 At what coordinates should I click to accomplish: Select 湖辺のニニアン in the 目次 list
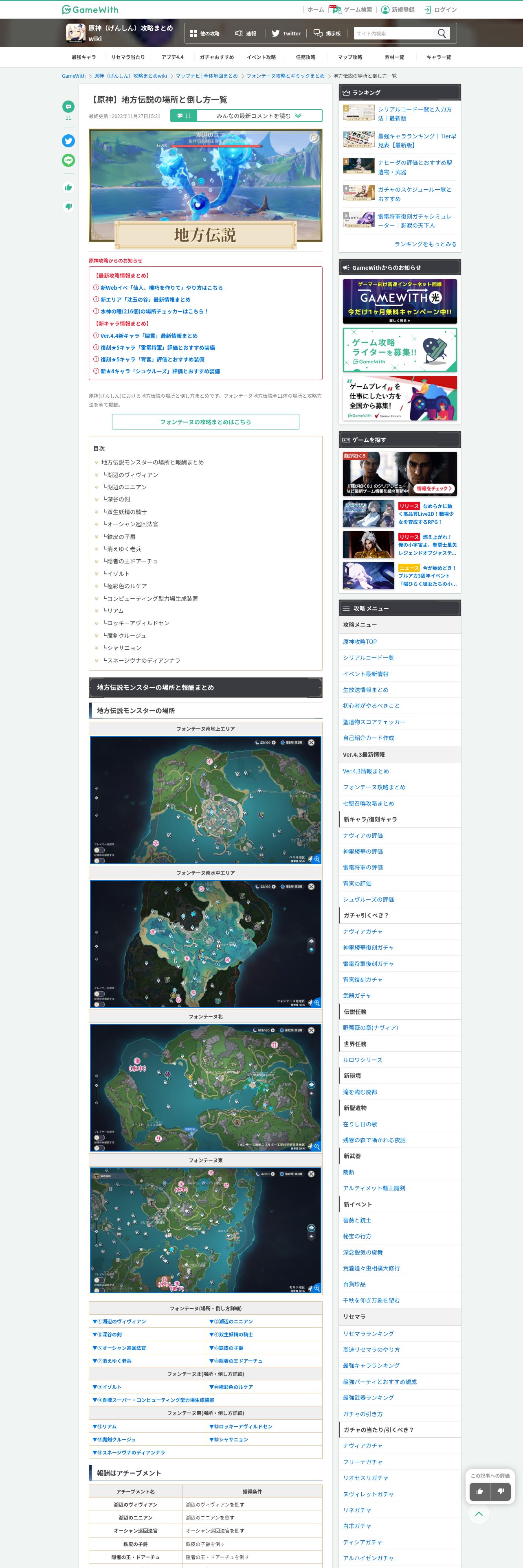coord(126,487)
